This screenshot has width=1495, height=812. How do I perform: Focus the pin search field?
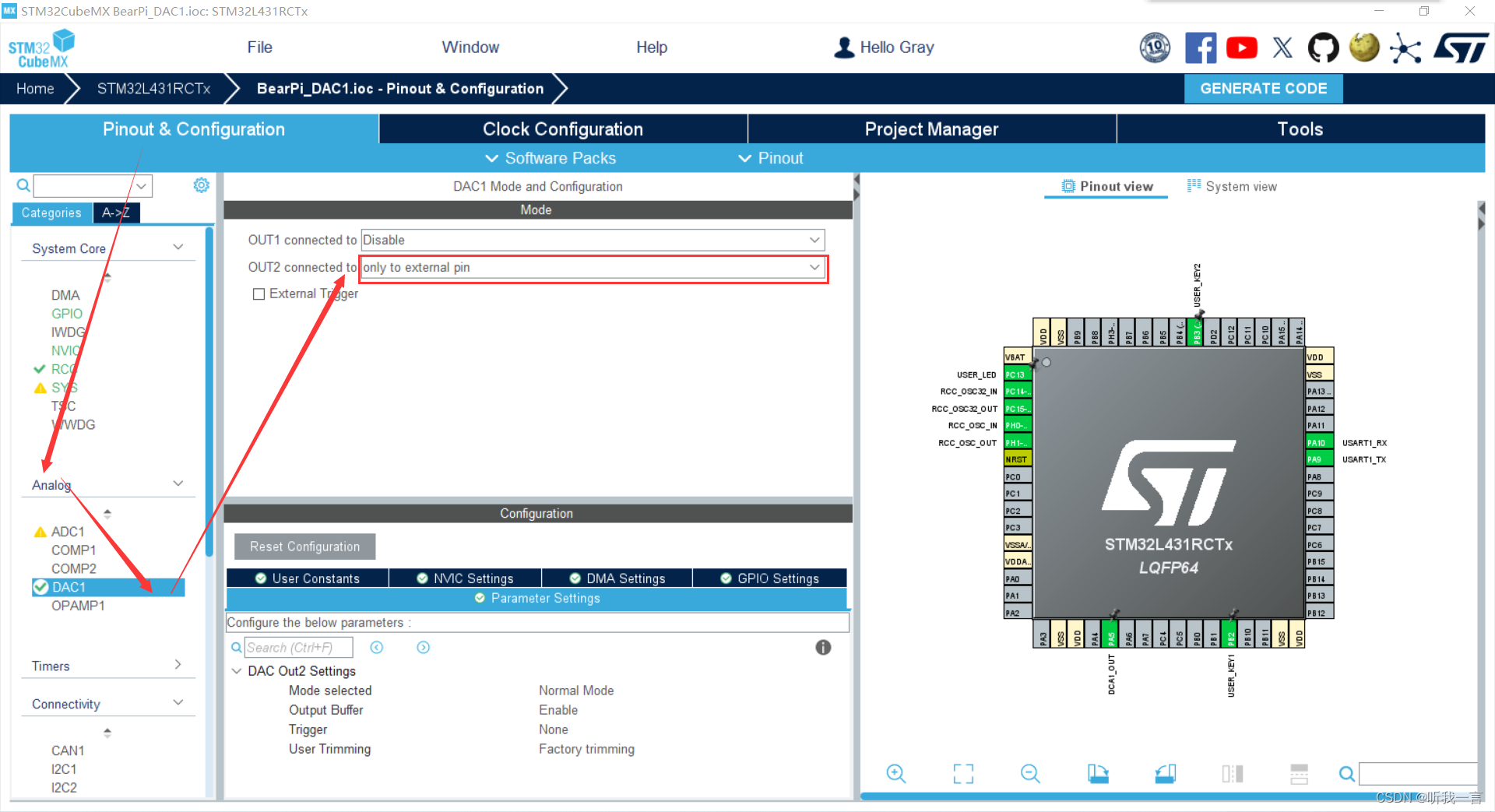[1418, 773]
